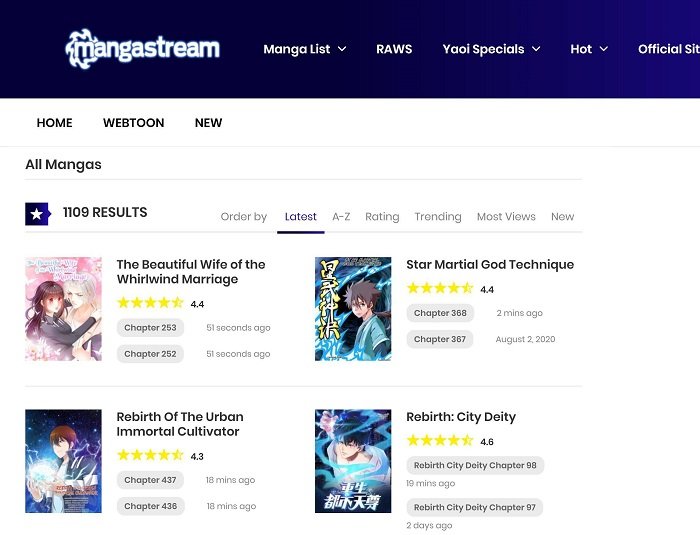Open Rebirth City Deity Chapter 97
The height and width of the screenshot is (535, 700).
click(475, 507)
